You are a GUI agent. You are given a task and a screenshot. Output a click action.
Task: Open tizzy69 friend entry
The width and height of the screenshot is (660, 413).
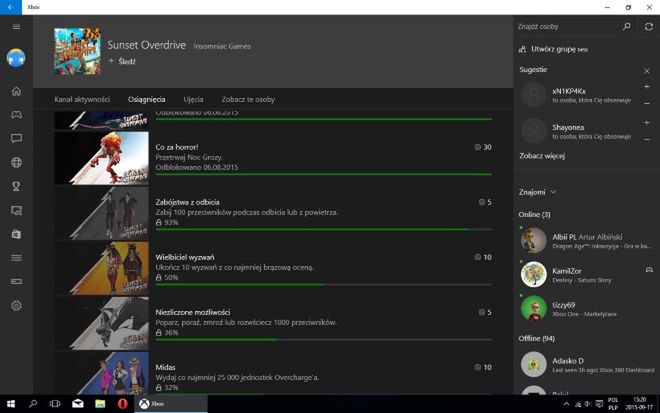(x=587, y=309)
